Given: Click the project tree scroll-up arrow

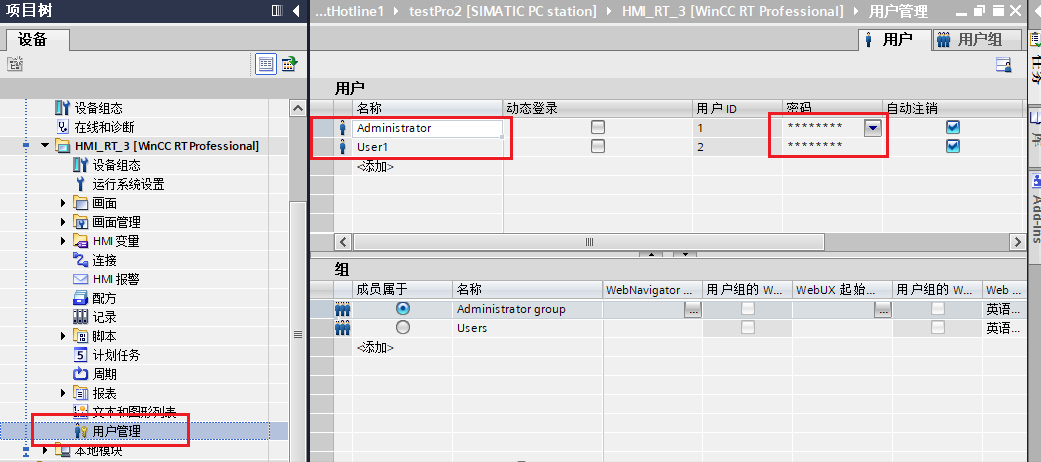Looking at the screenshot, I should tap(298, 108).
